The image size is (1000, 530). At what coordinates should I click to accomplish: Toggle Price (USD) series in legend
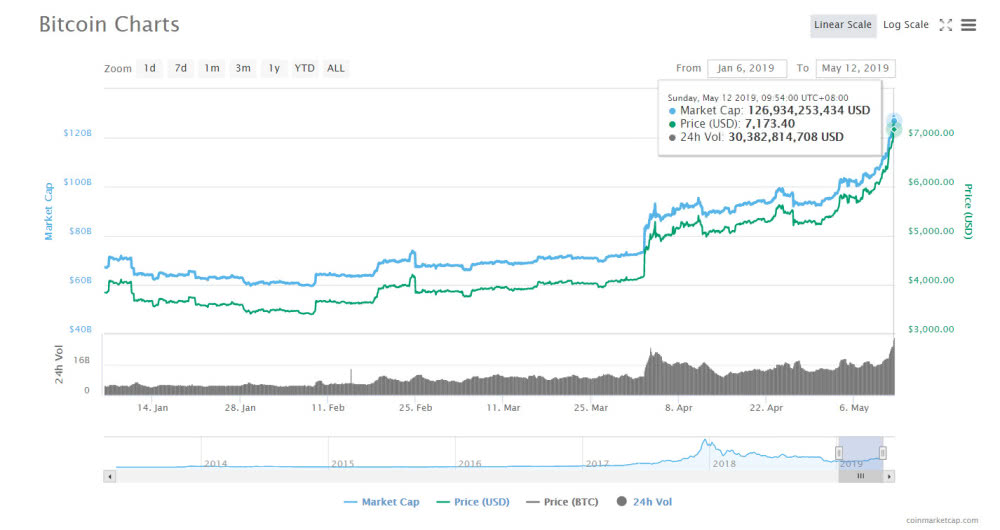(473, 502)
